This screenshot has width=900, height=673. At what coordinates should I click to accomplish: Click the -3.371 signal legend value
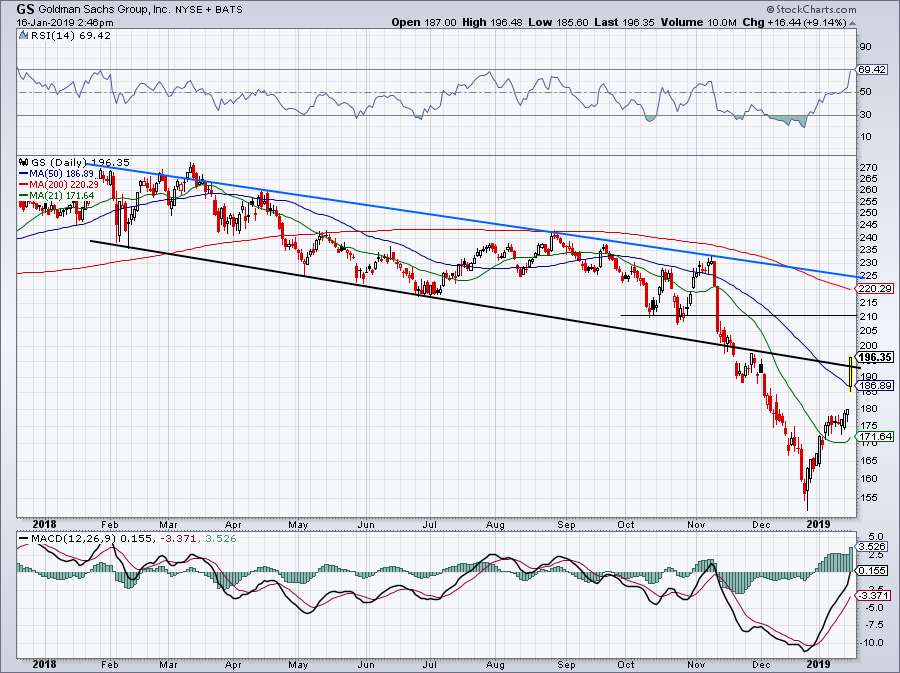177,539
